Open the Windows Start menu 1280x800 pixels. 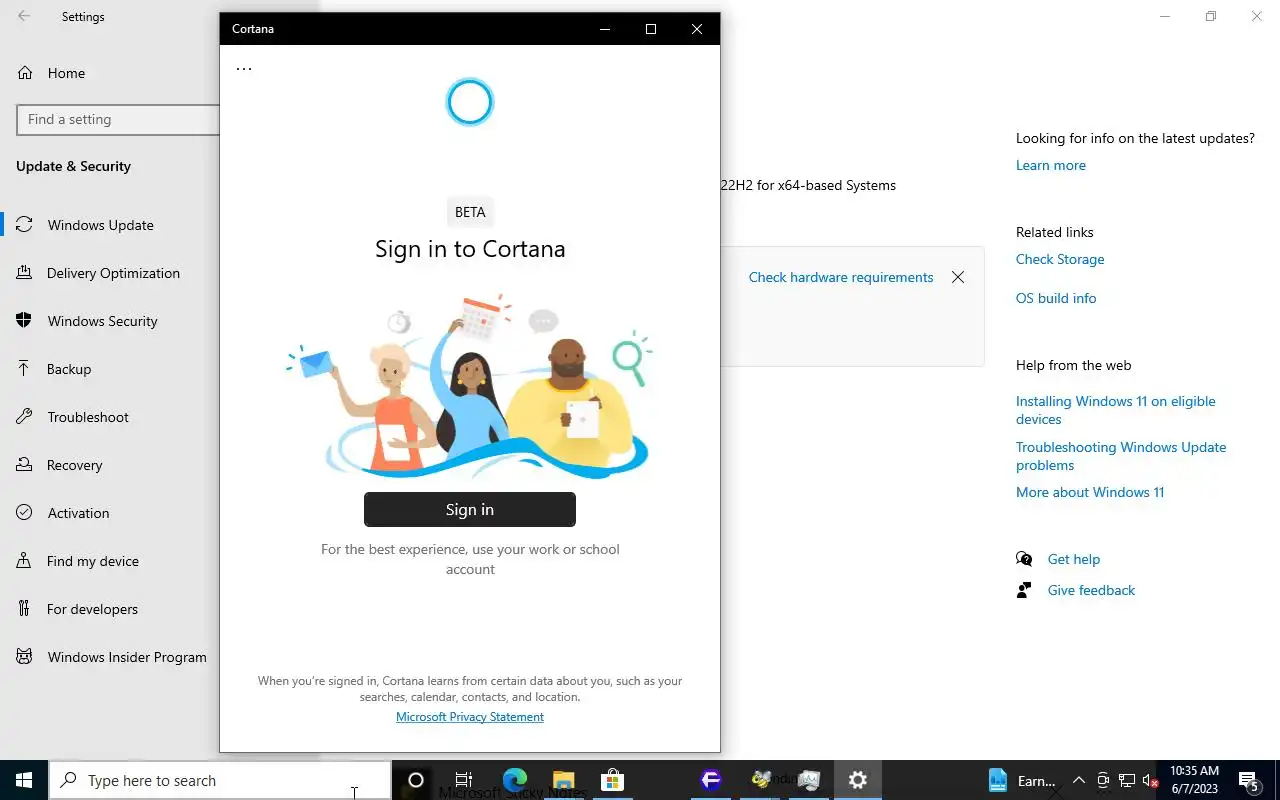click(24, 780)
